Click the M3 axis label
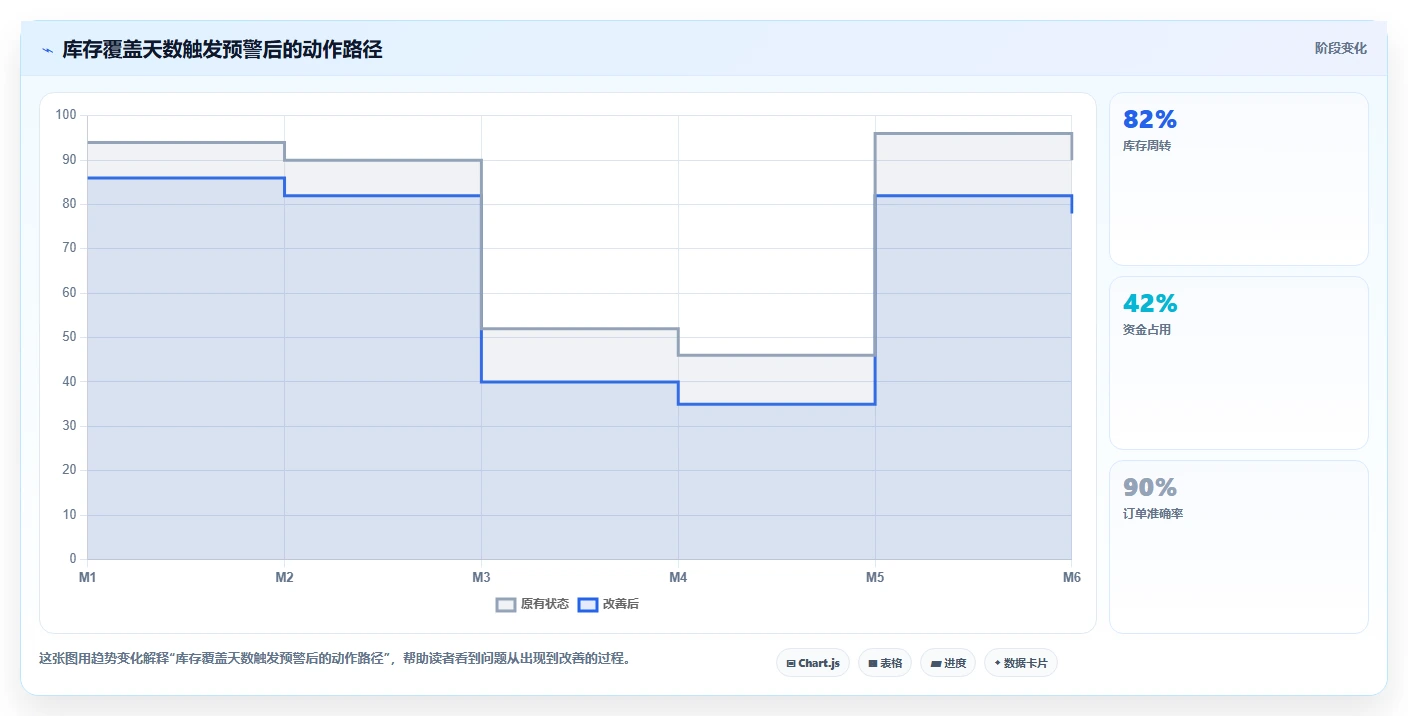Screen dimensions: 1408x716 click(x=481, y=577)
